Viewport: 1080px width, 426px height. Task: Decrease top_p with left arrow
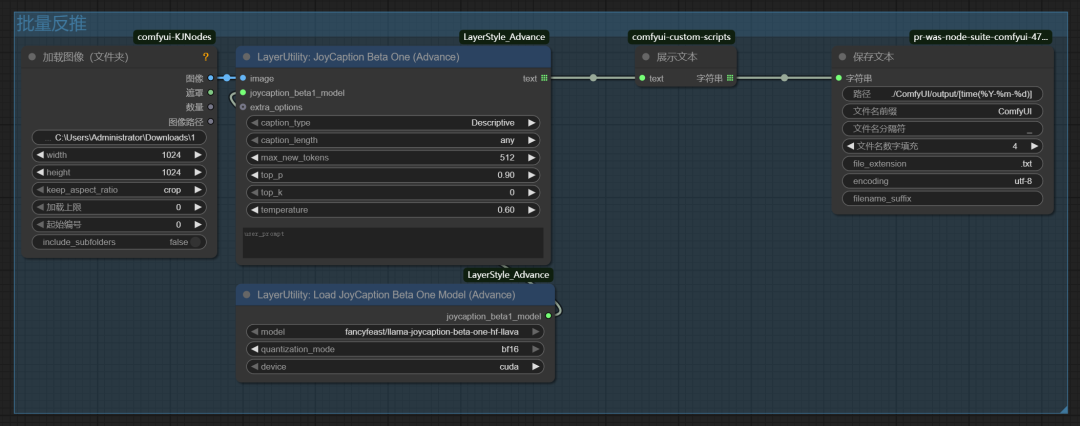tap(254, 175)
